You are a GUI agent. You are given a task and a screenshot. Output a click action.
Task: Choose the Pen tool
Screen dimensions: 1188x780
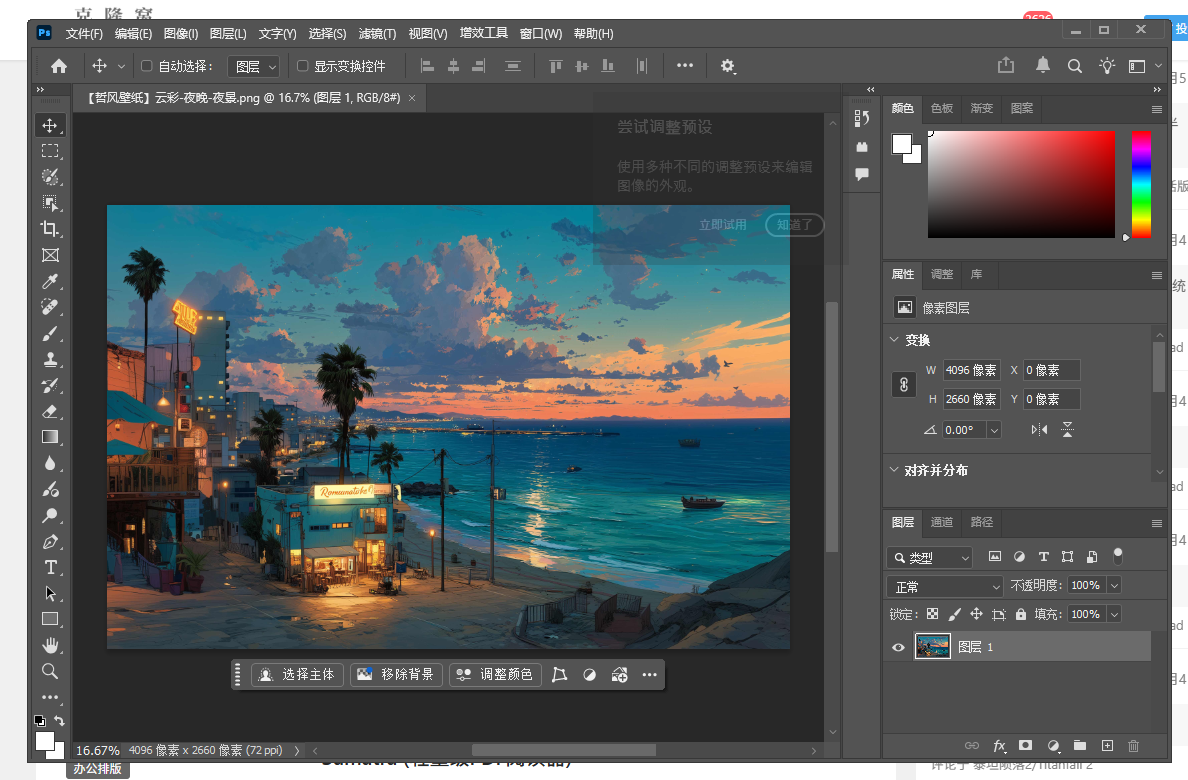coord(50,541)
